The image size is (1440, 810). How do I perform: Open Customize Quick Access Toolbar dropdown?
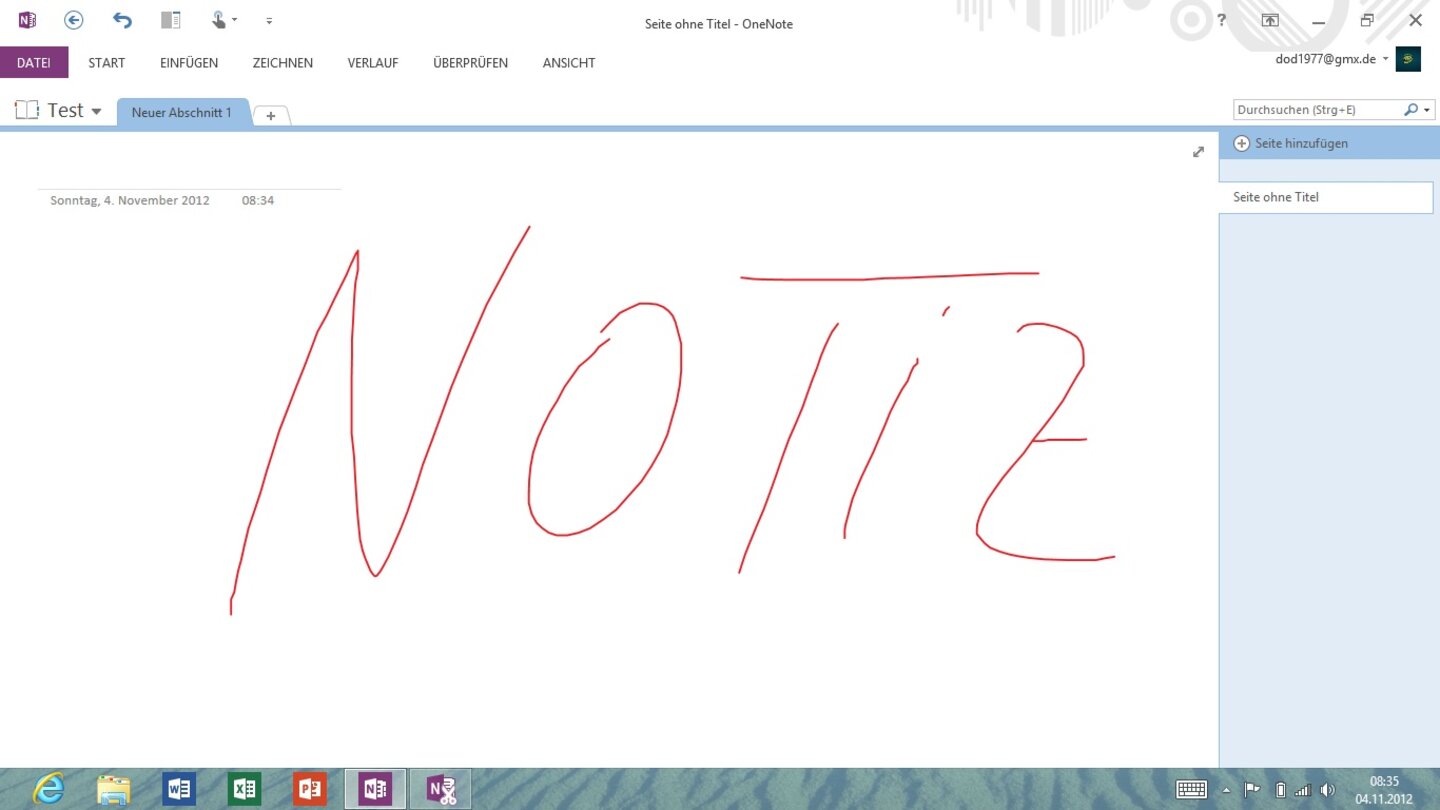(269, 20)
